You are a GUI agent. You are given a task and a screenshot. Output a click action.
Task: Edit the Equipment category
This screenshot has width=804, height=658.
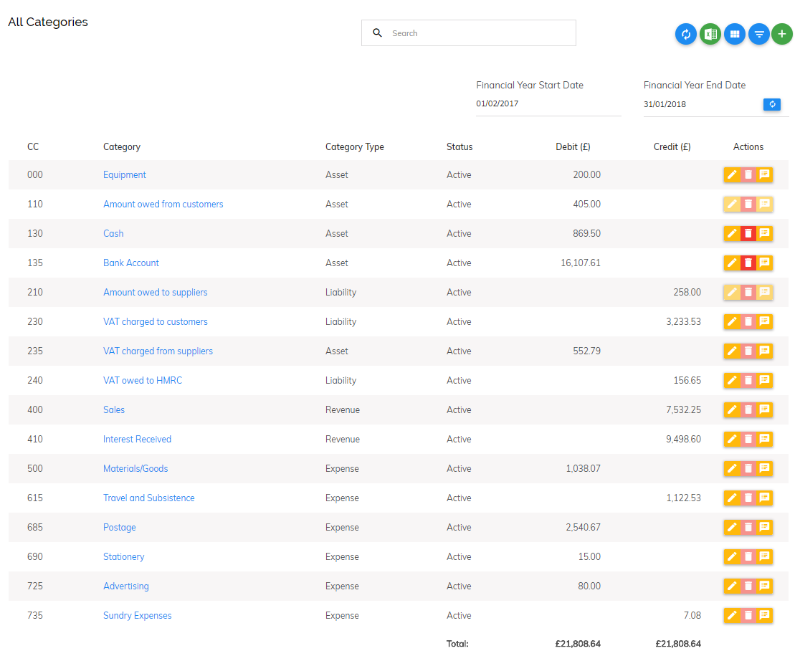click(x=732, y=175)
